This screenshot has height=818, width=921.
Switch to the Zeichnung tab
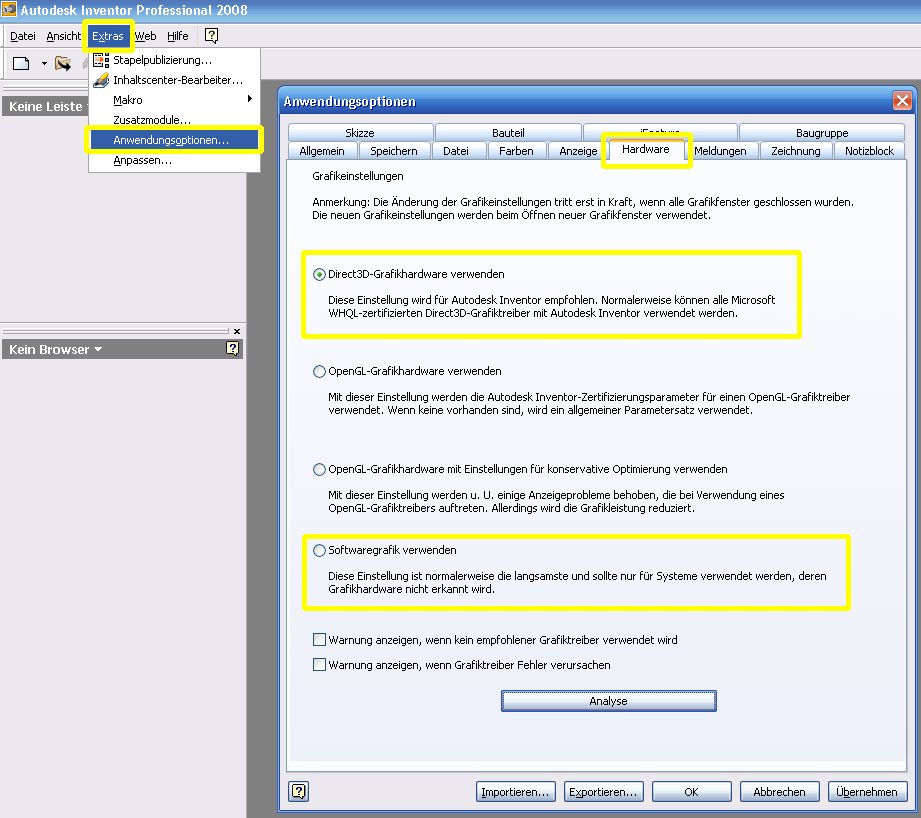click(796, 151)
